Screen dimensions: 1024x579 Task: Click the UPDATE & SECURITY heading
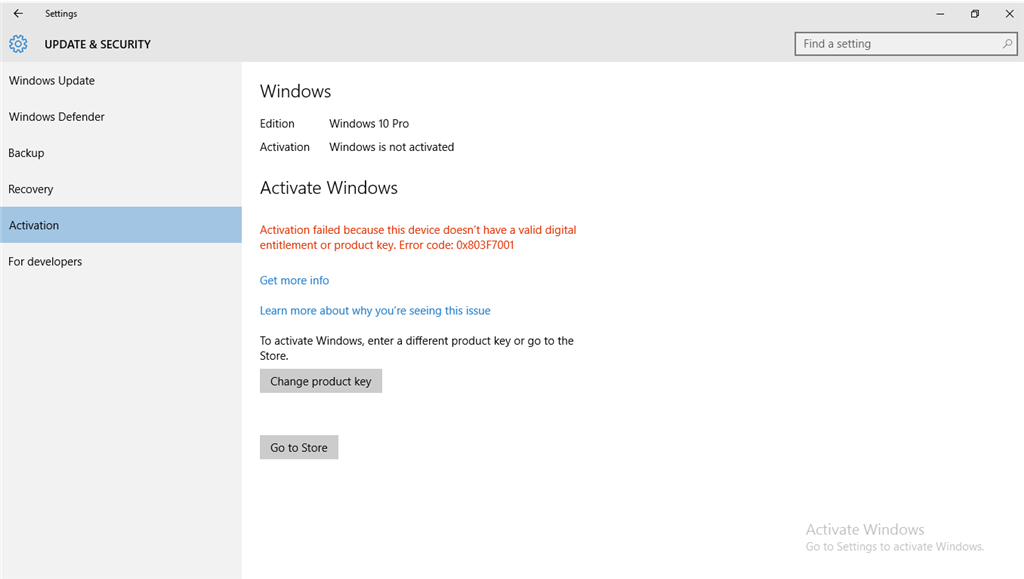pyautogui.click(x=97, y=44)
